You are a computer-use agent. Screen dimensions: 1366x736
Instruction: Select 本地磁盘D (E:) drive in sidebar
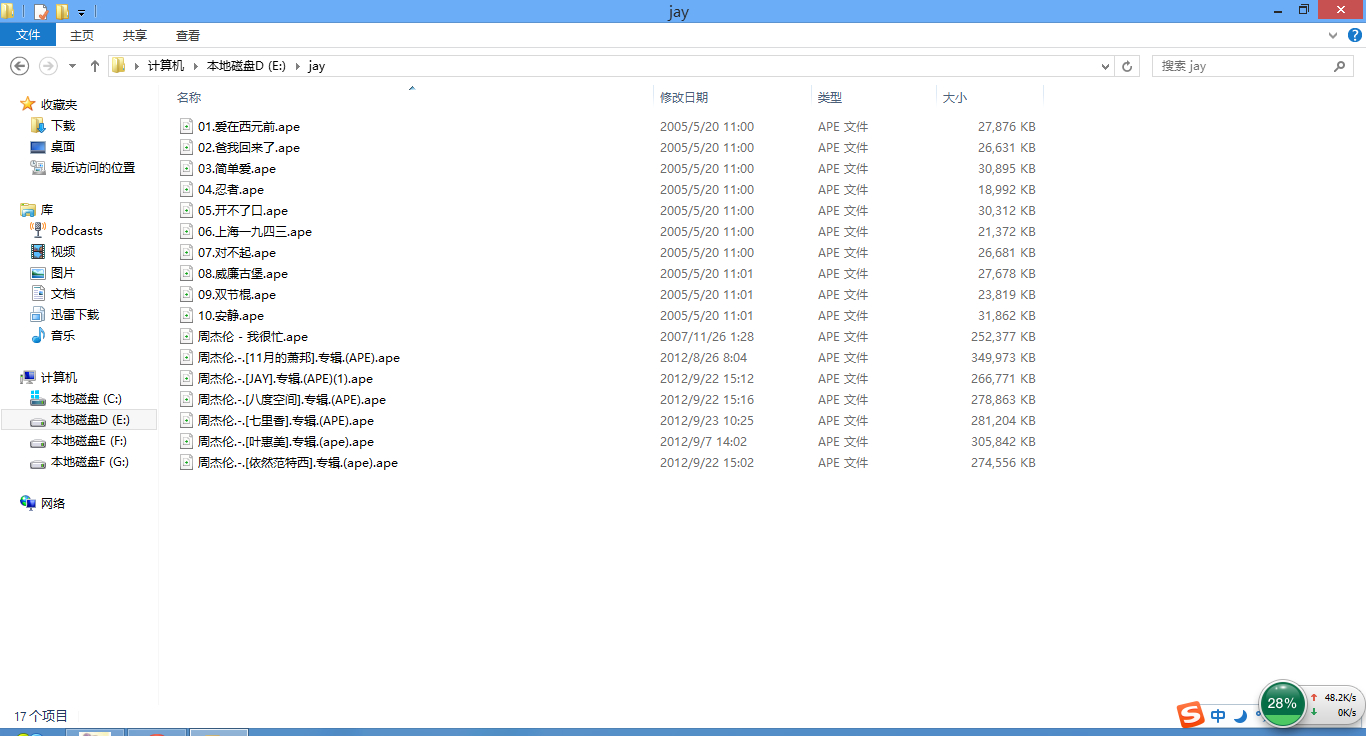click(80, 420)
